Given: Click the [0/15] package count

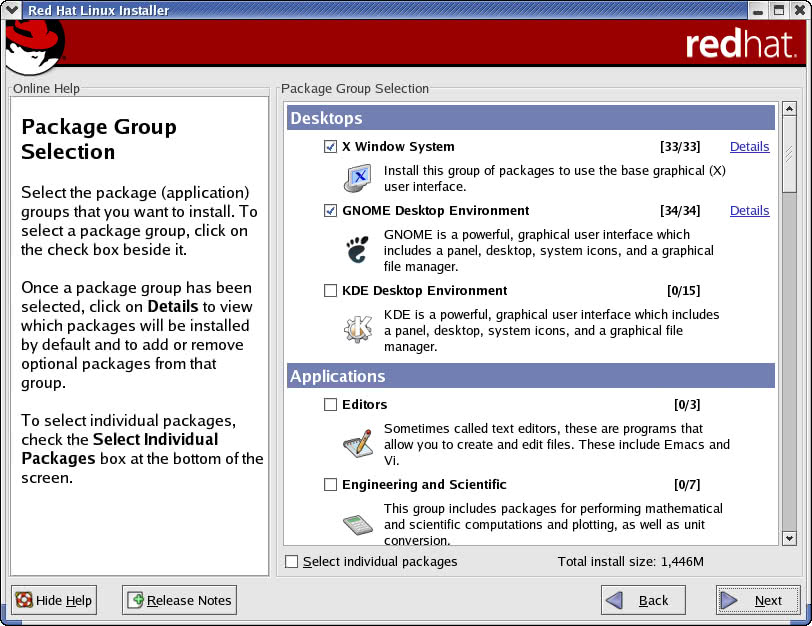Looking at the screenshot, I should [684, 290].
